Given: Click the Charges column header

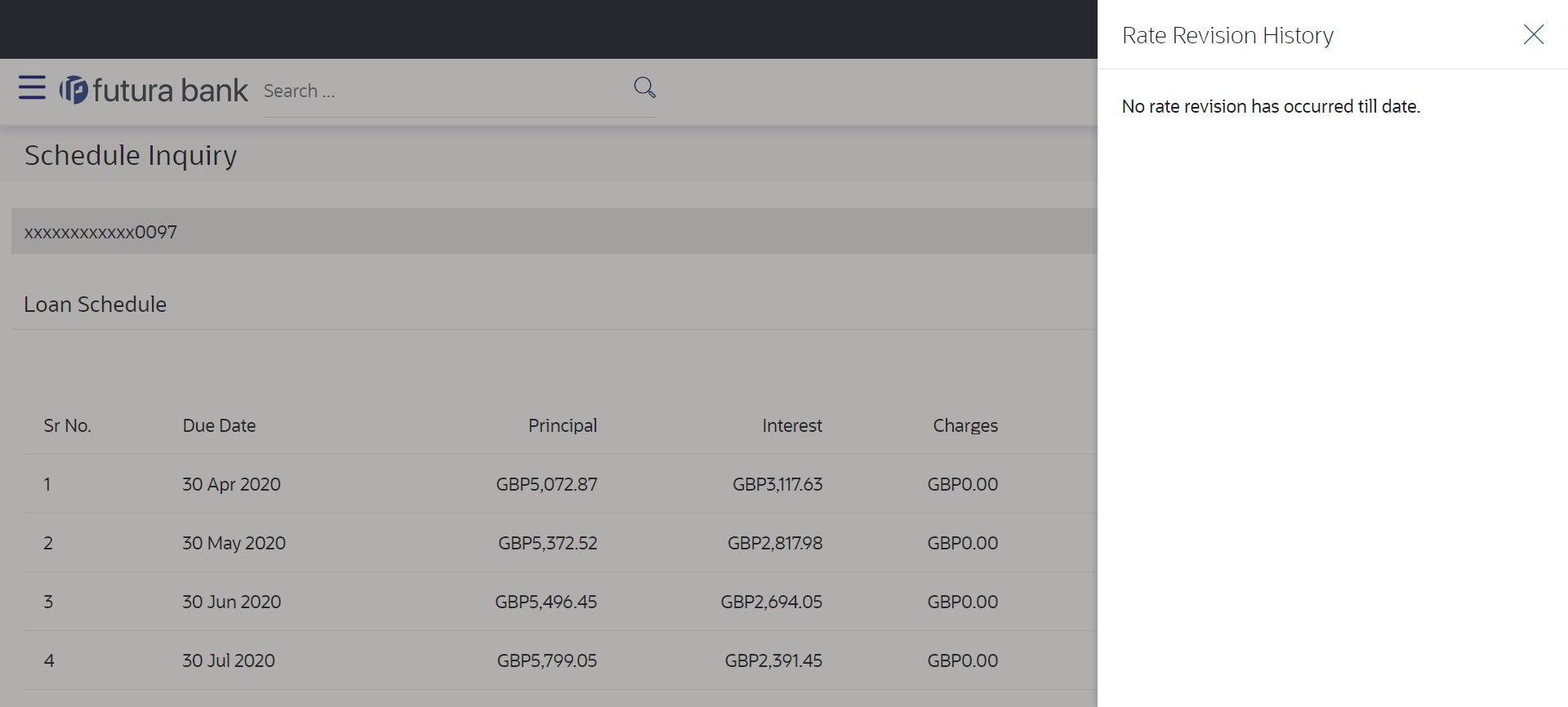Looking at the screenshot, I should (x=965, y=425).
